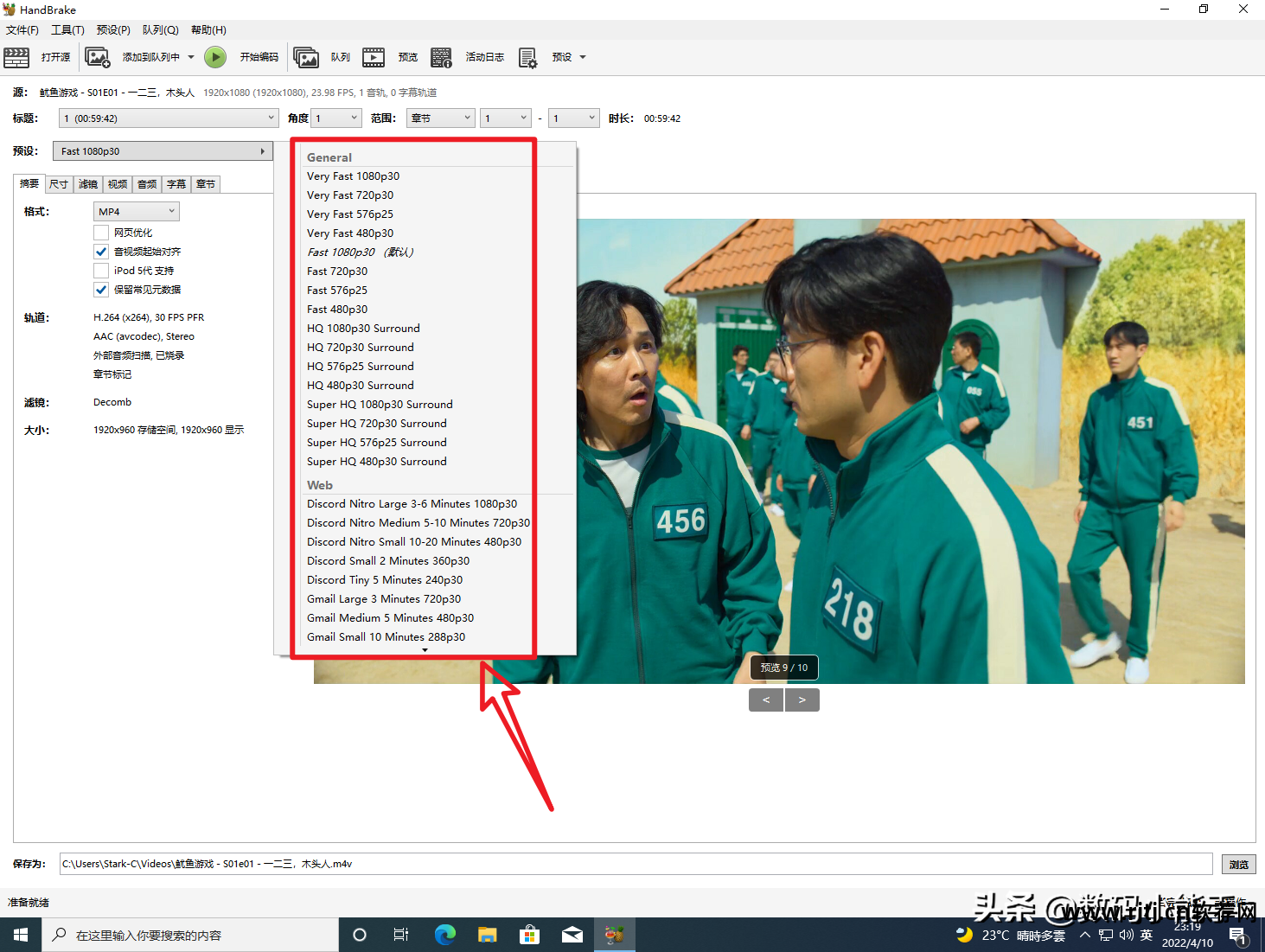Open Task View on the taskbar
This screenshot has width=1265, height=952.
click(401, 935)
